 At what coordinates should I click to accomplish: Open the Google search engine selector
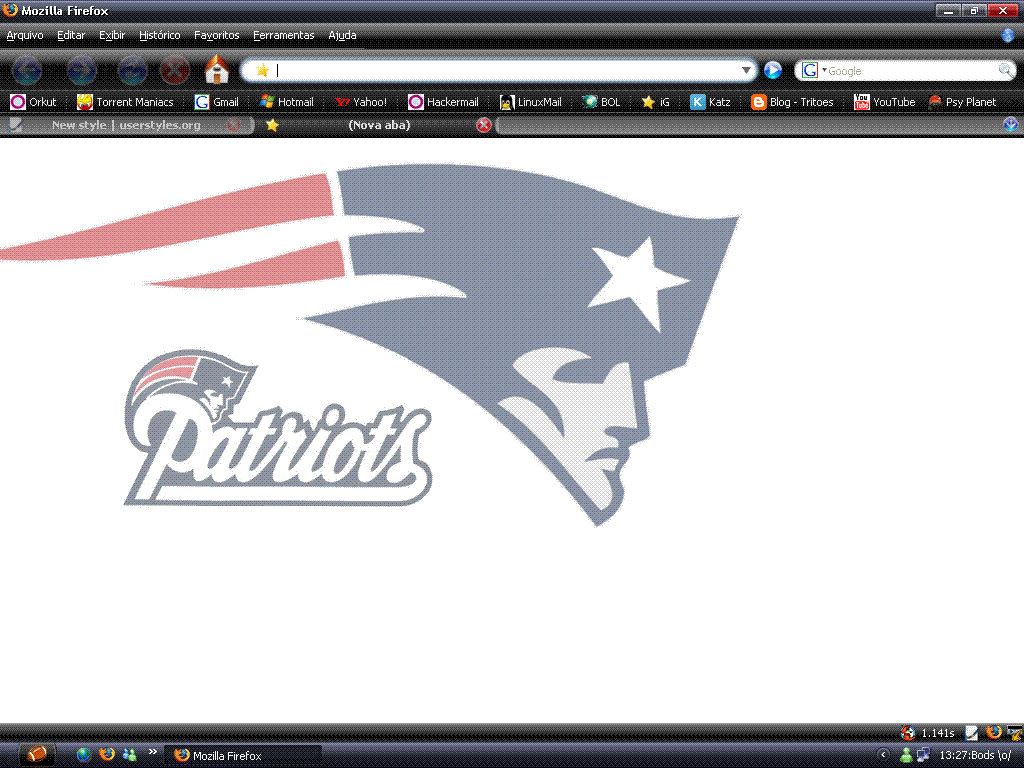pyautogui.click(x=814, y=70)
